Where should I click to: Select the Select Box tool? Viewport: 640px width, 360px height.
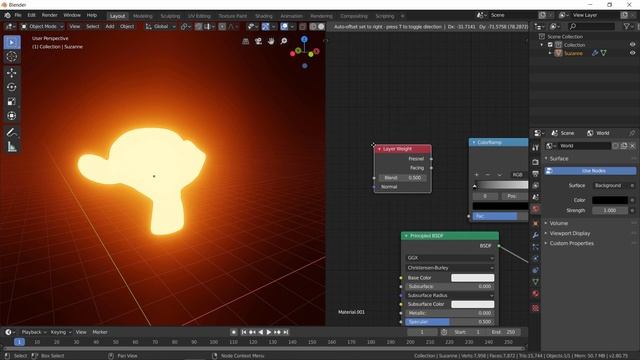point(12,42)
